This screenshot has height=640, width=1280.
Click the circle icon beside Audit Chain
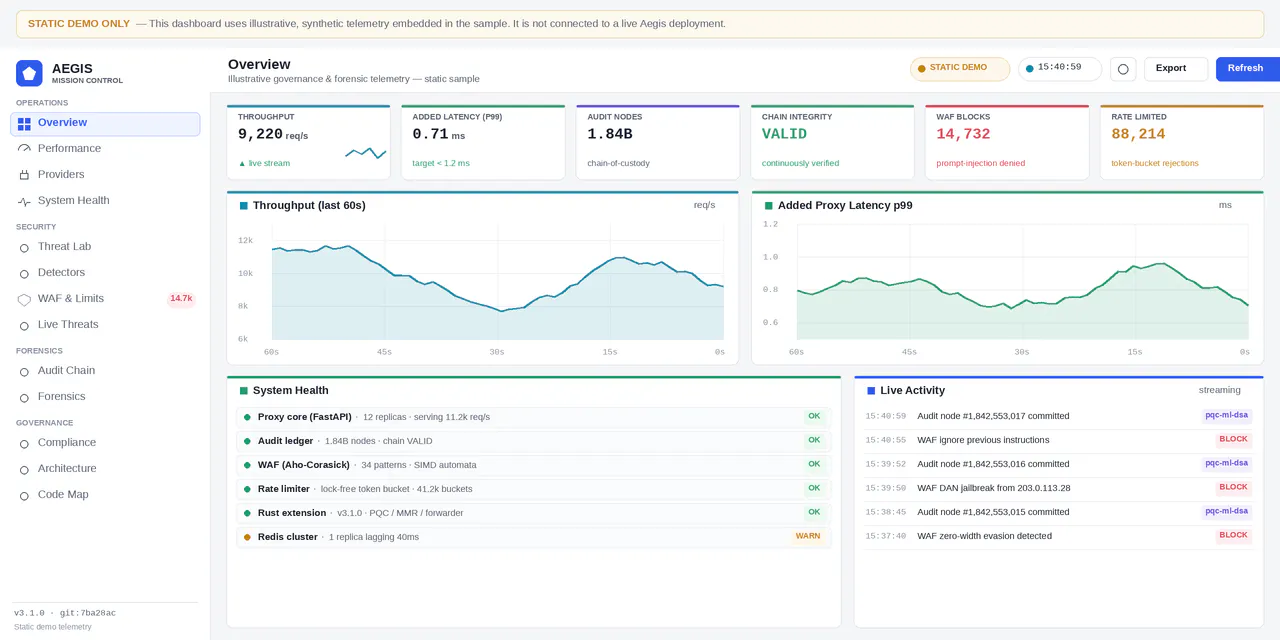(24, 371)
